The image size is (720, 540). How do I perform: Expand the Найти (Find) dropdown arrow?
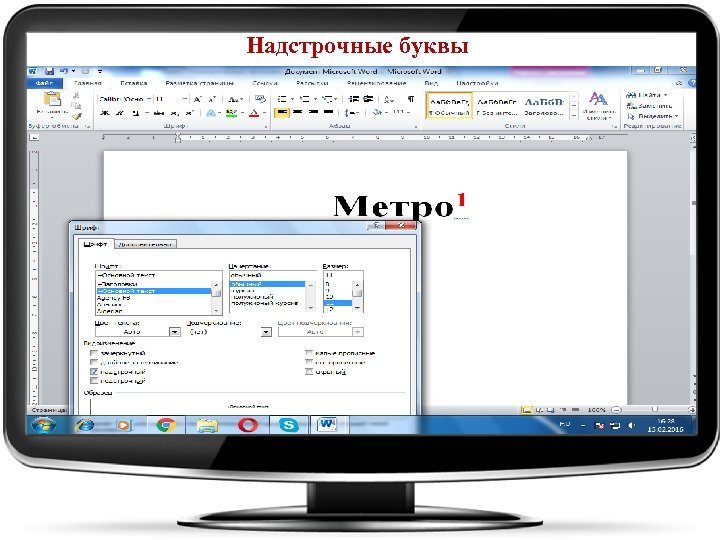(x=665, y=95)
